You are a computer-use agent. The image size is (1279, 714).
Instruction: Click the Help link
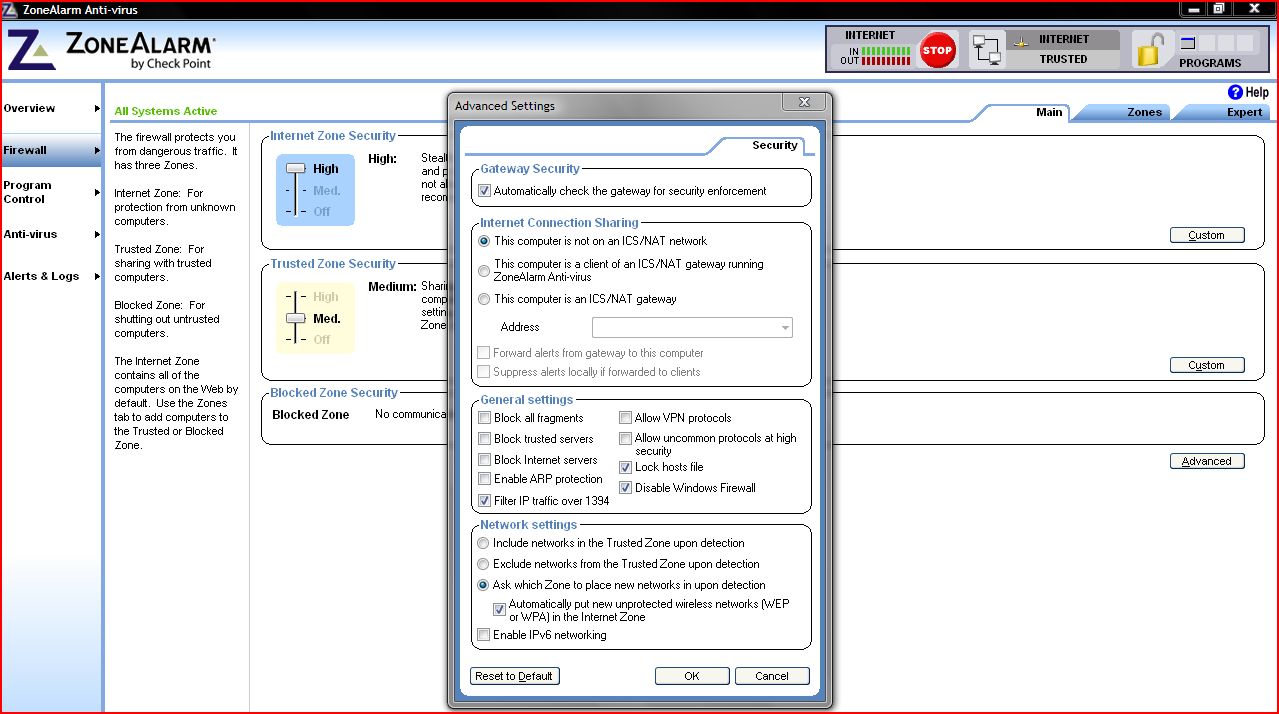coord(1257,92)
